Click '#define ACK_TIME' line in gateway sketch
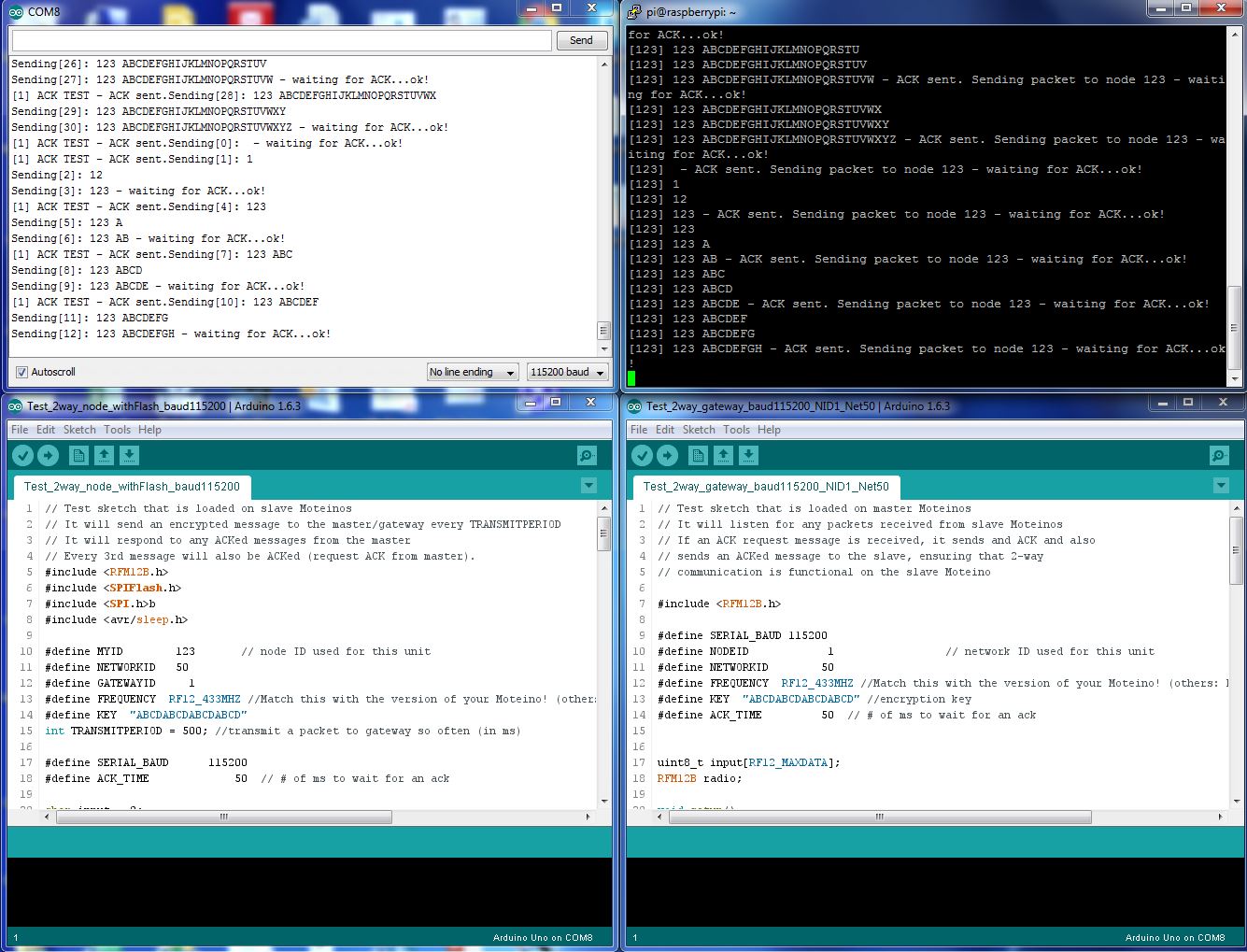Screen dimensions: 1247x952 846,715
